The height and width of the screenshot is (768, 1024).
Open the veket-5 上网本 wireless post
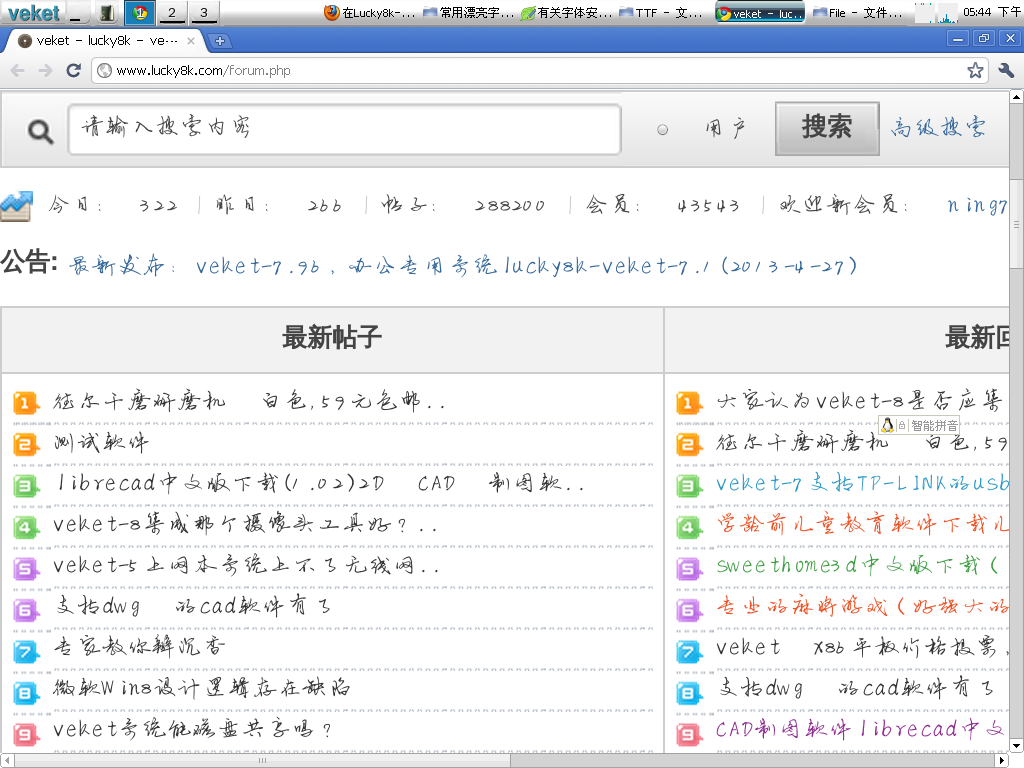(246, 565)
